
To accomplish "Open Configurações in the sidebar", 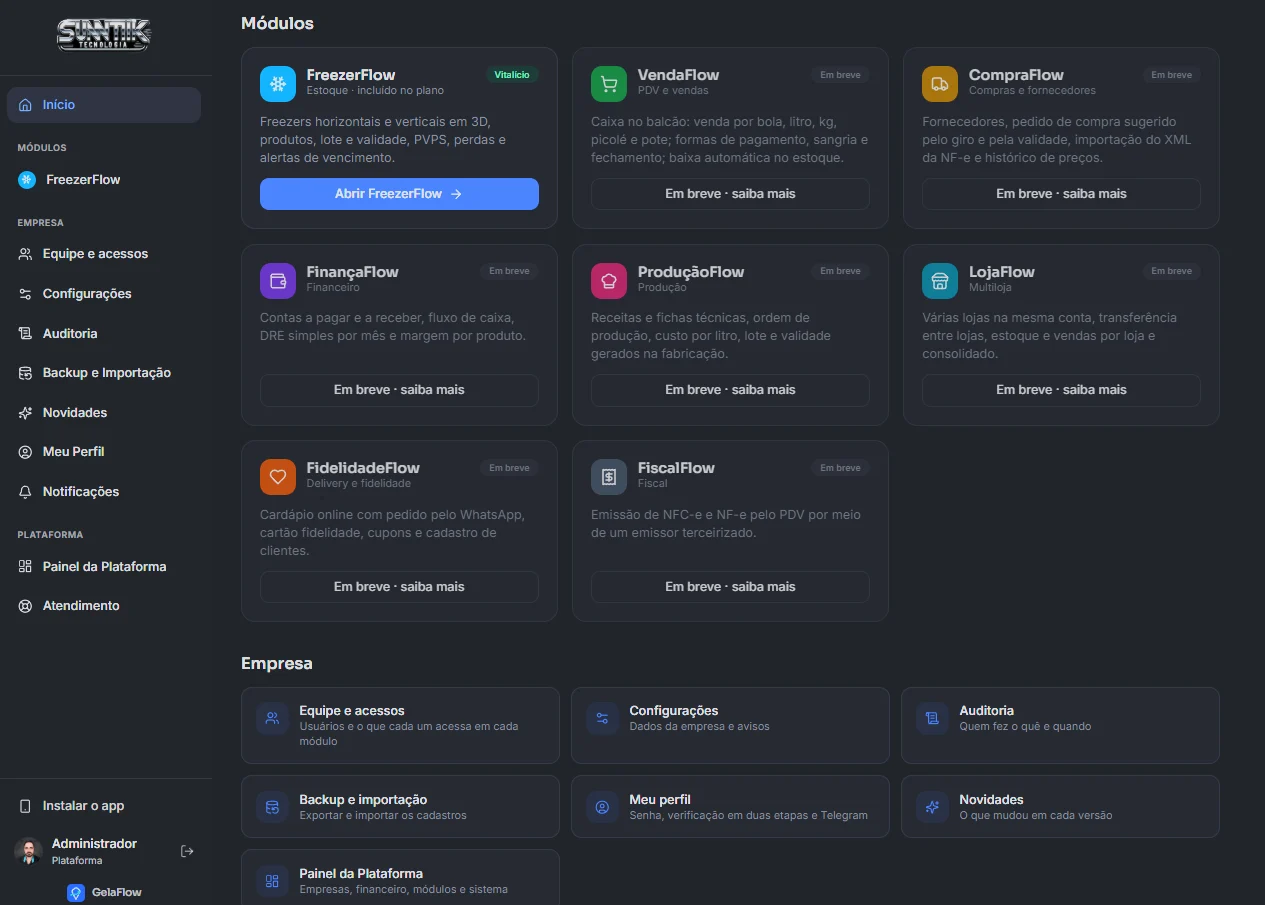I will pyautogui.click(x=104, y=294).
